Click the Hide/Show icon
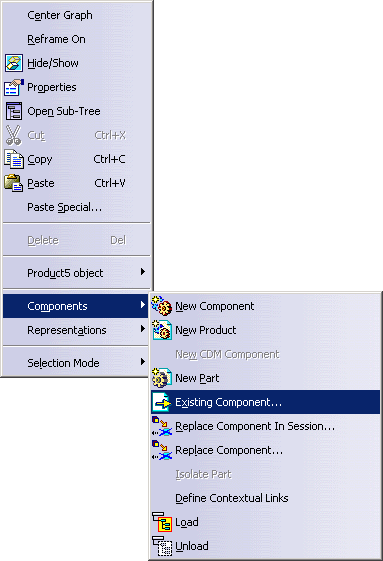 tap(14, 63)
